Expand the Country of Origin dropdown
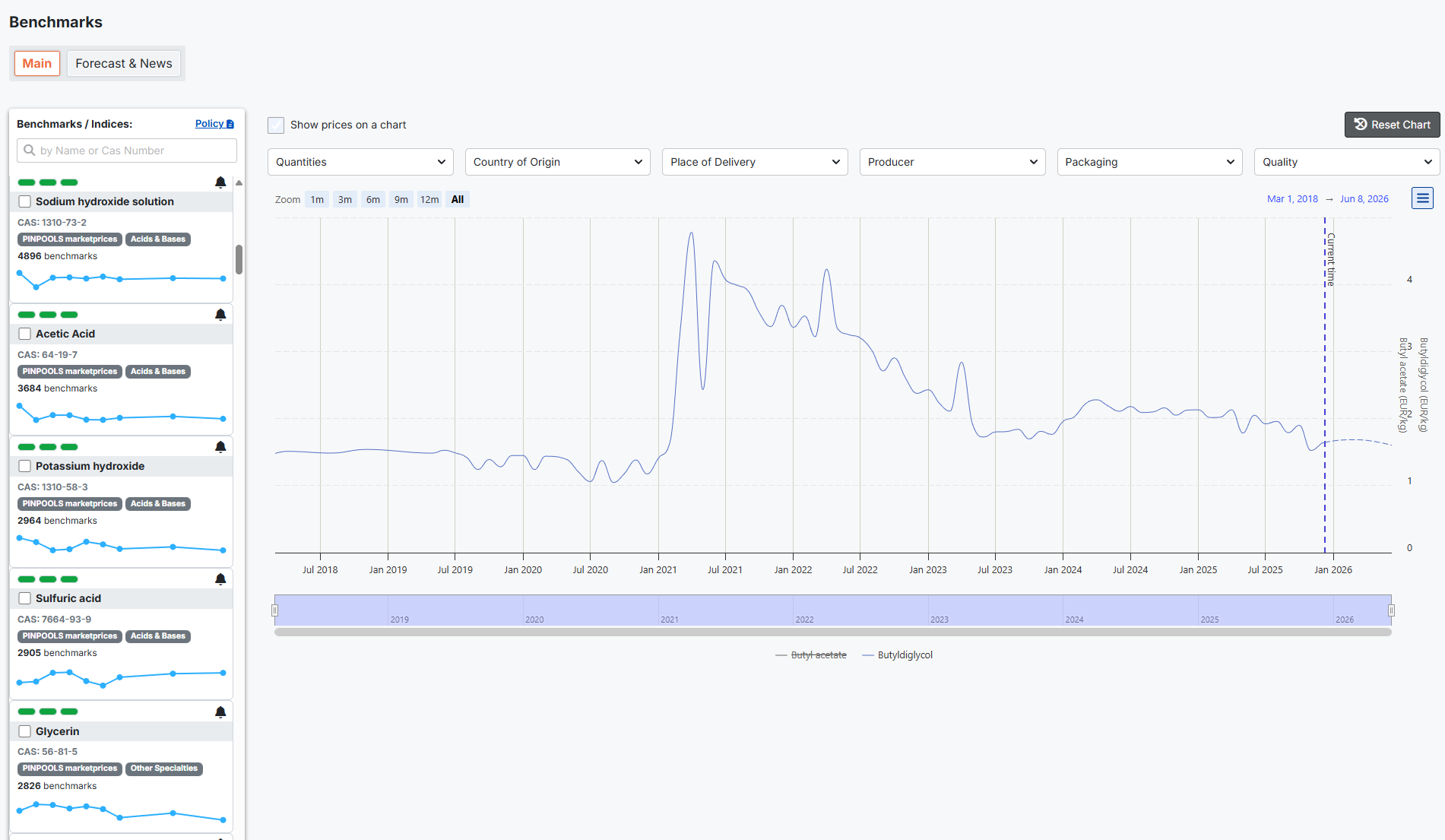Screen dimensions: 1445x840 (557, 162)
